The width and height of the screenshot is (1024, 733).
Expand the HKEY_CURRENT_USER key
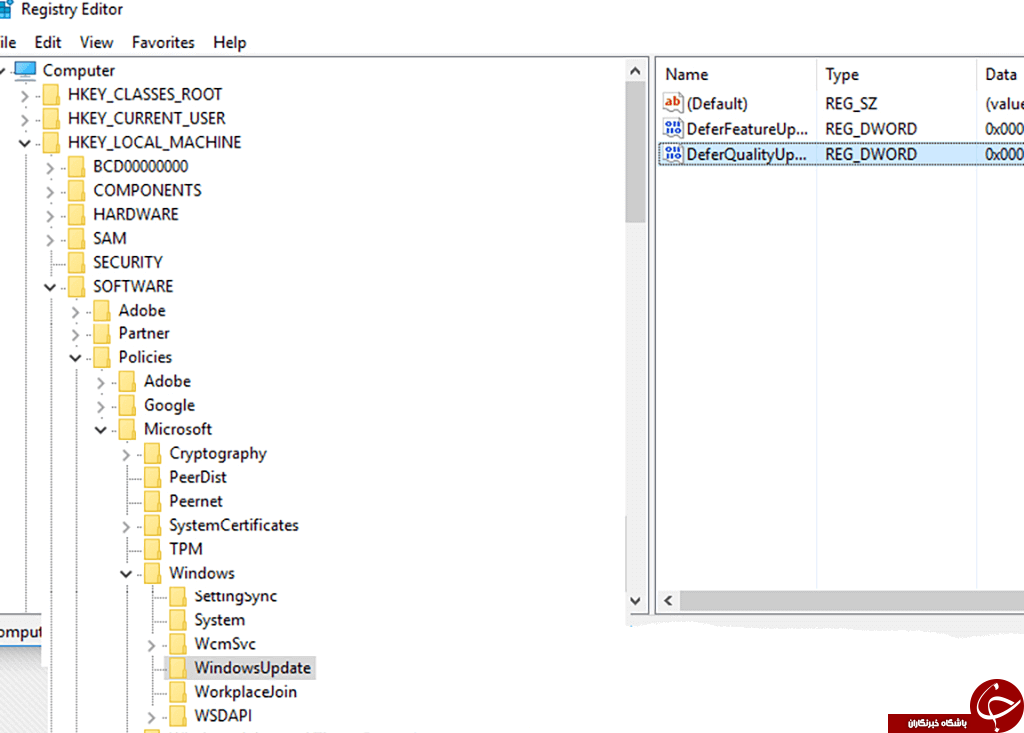25,120
